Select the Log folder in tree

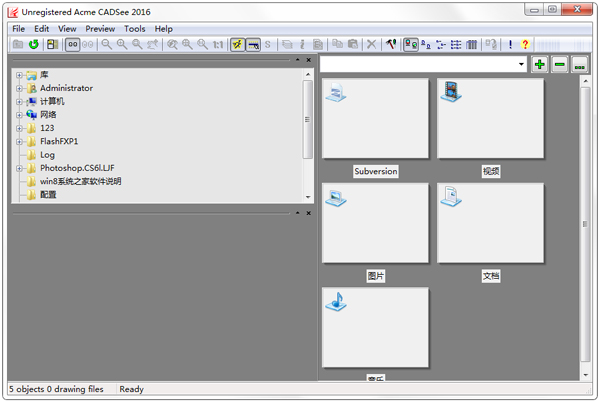pos(47,155)
